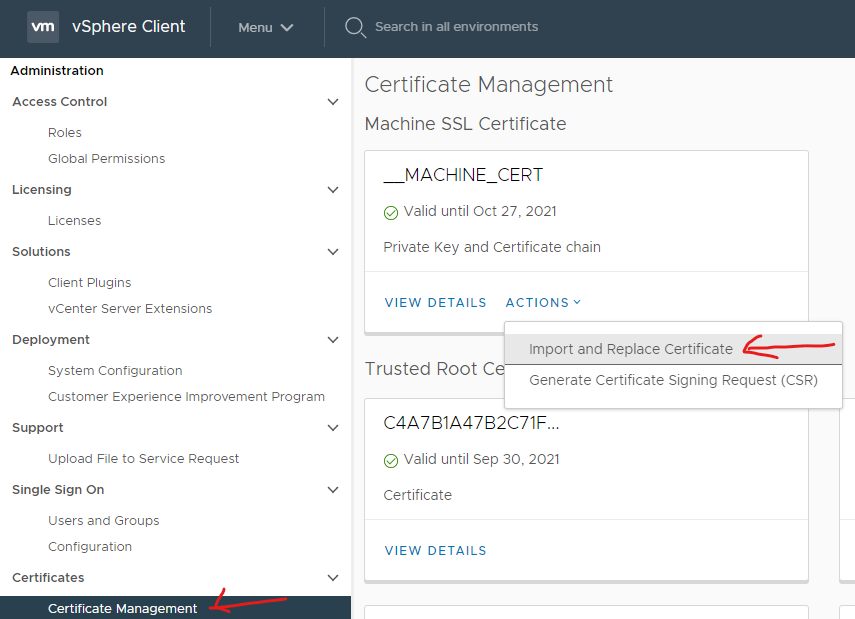Collapse the Access Control section

click(333, 102)
